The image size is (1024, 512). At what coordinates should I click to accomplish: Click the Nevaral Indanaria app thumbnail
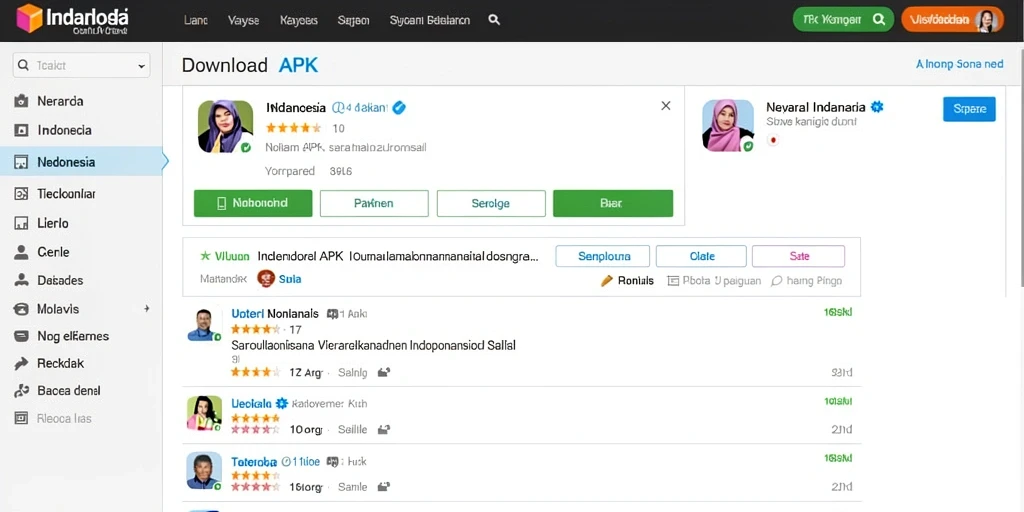click(728, 125)
